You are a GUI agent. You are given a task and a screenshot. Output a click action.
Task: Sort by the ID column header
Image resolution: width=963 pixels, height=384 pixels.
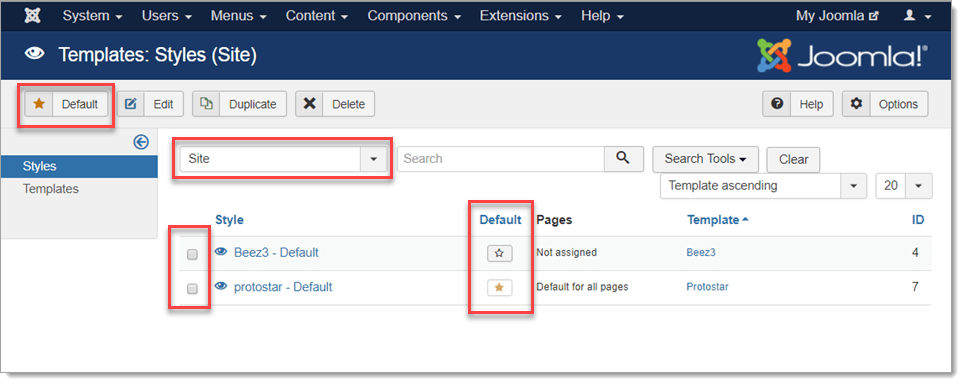918,220
